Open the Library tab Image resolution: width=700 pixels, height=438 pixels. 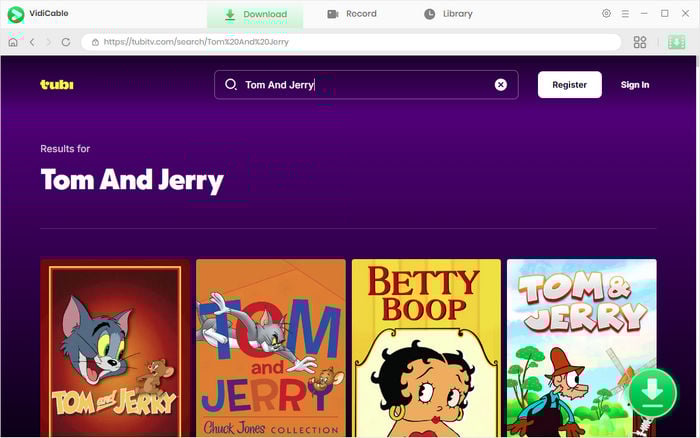pyautogui.click(x=448, y=14)
